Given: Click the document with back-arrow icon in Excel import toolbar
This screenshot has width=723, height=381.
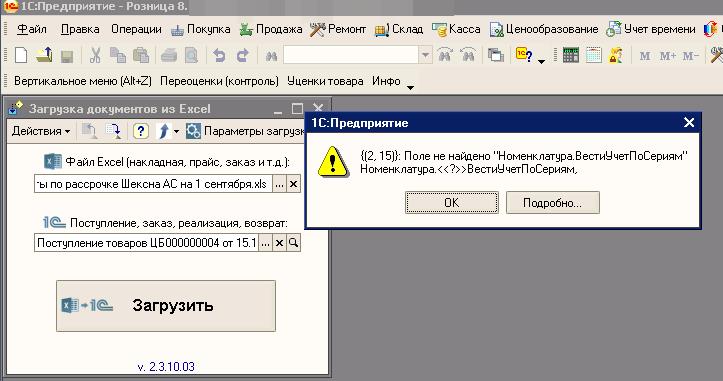Looking at the screenshot, I should (89, 131).
